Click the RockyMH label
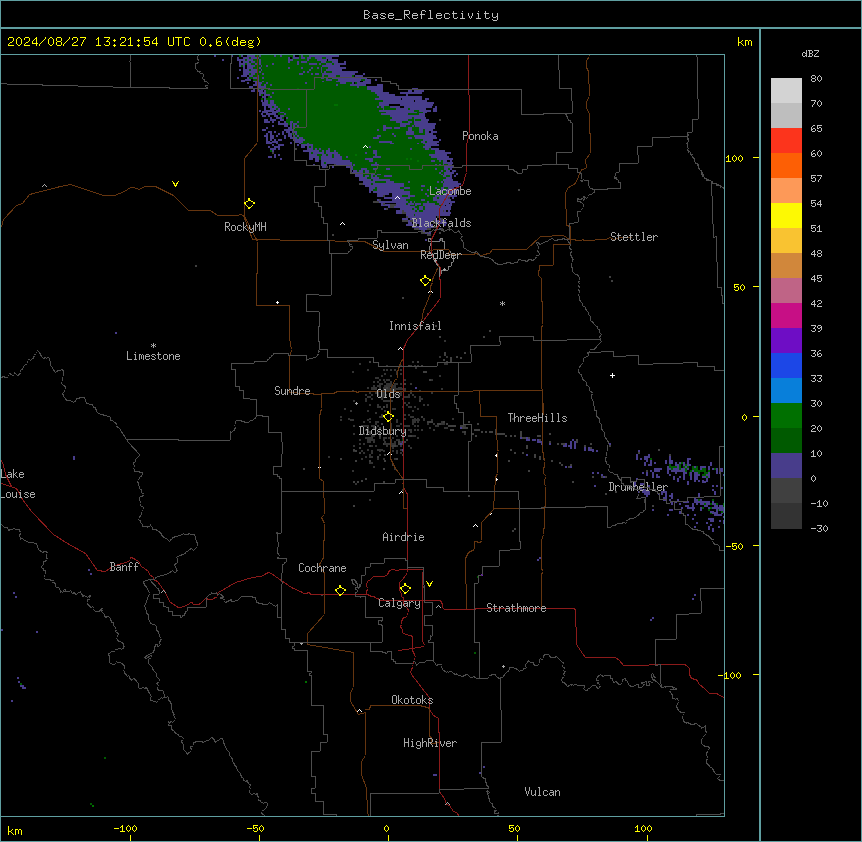The image size is (862, 842). (x=245, y=227)
